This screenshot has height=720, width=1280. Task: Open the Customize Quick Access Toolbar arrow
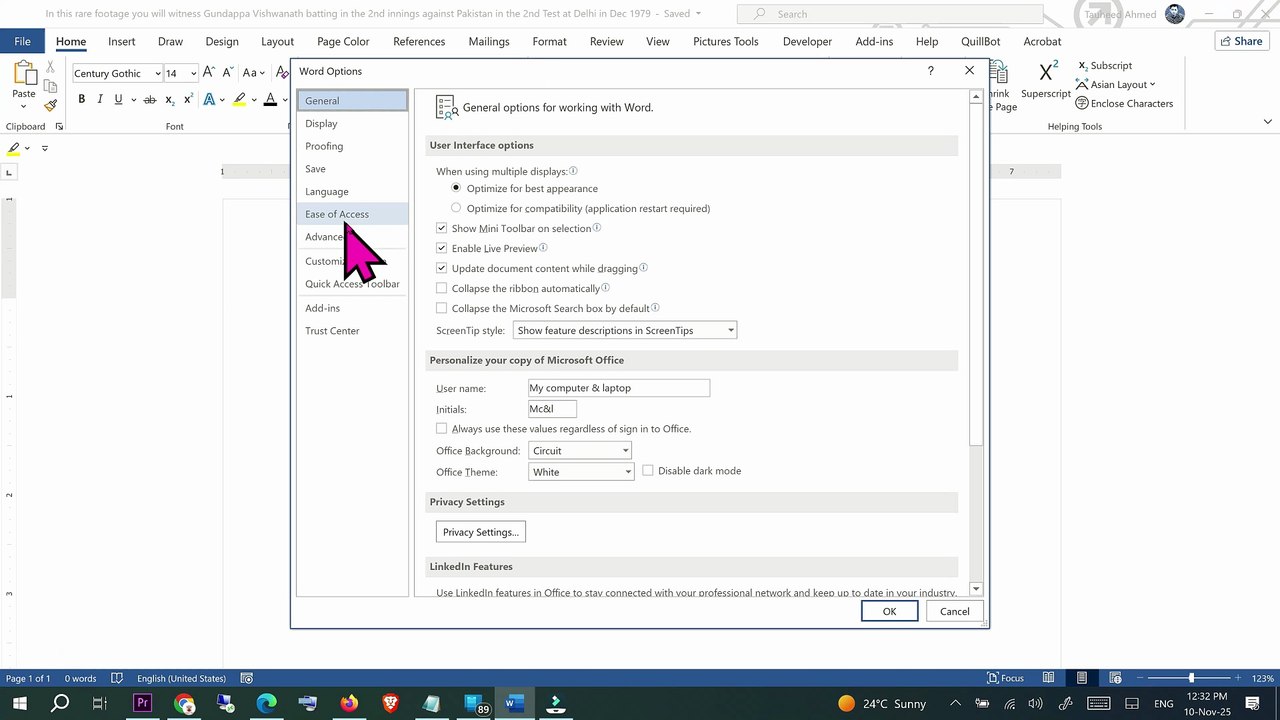(x=45, y=148)
